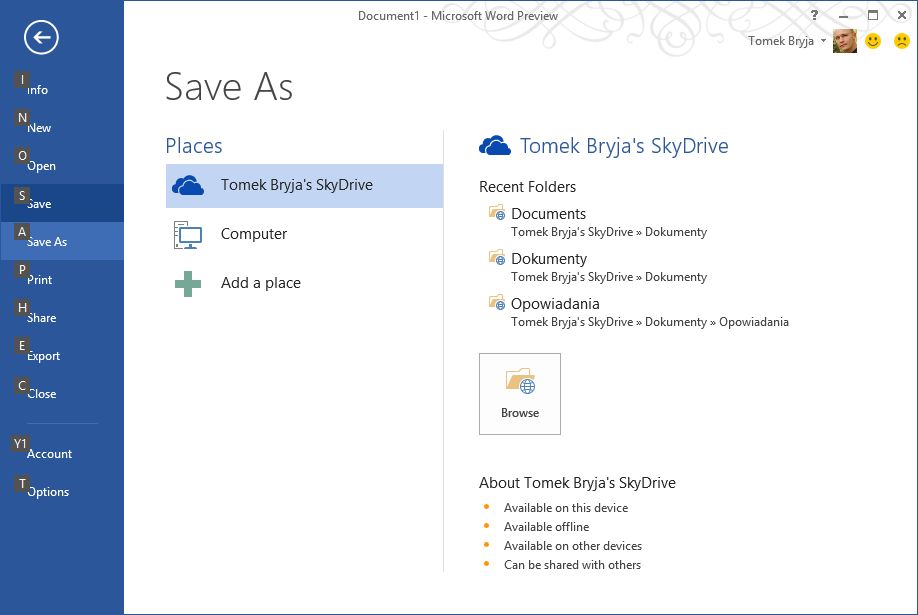The height and width of the screenshot is (615, 918).
Task: Open Help with the question mark icon
Action: tap(814, 15)
